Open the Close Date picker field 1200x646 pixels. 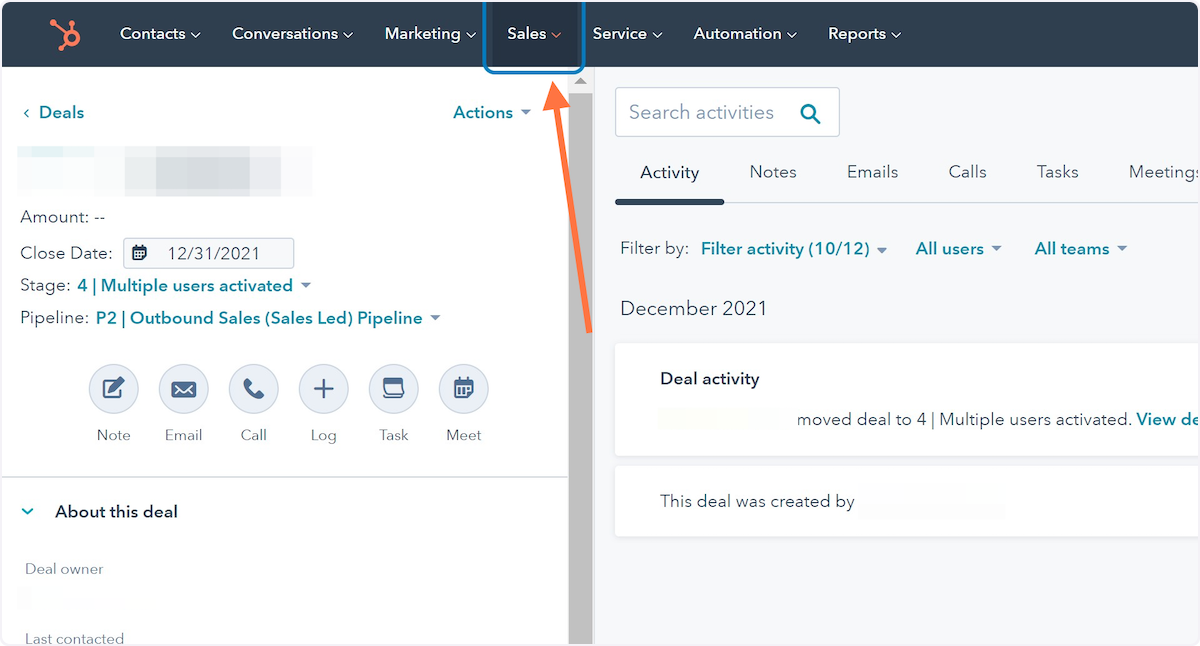[208, 253]
